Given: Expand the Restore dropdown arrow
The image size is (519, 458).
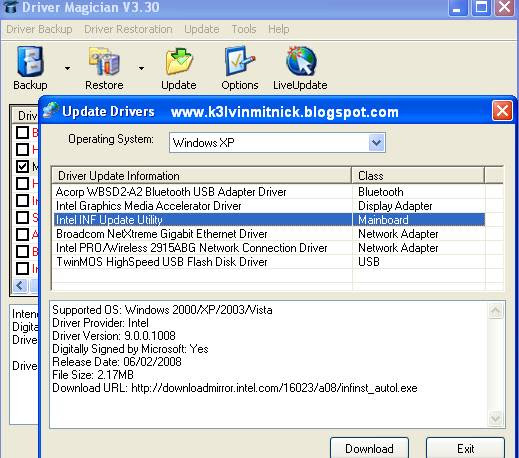Looking at the screenshot, I should [141, 68].
